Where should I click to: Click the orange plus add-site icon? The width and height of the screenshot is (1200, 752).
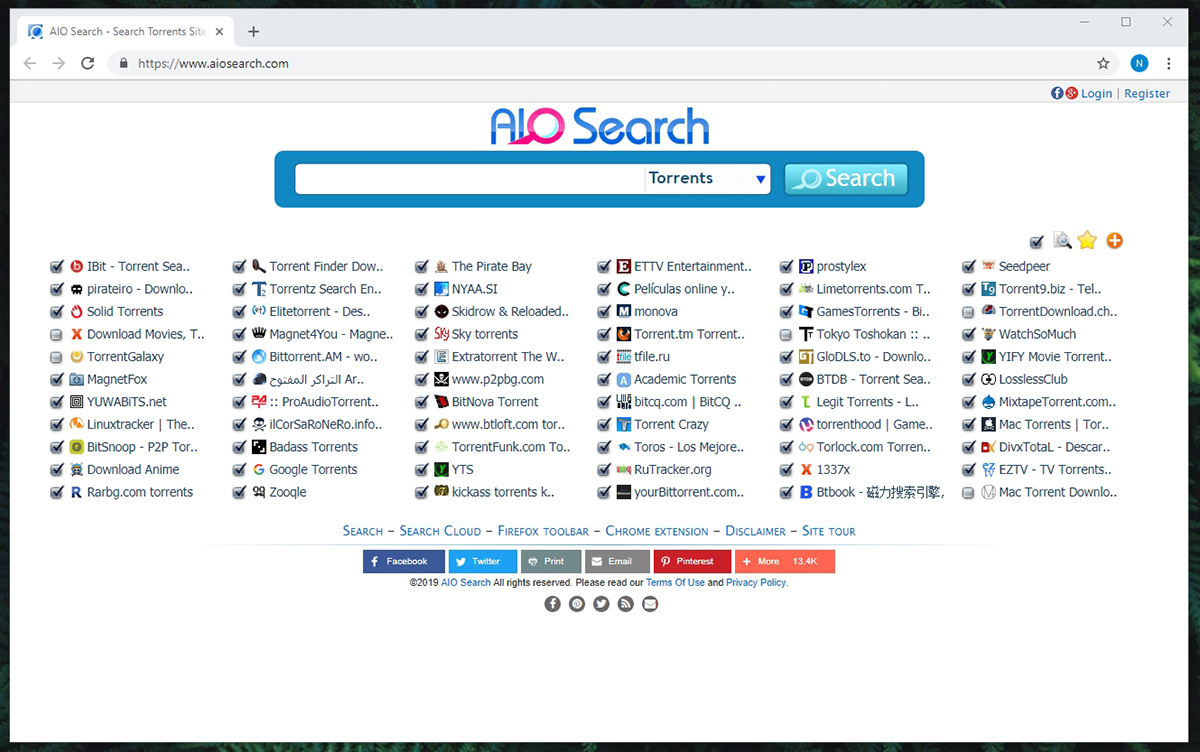point(1114,241)
